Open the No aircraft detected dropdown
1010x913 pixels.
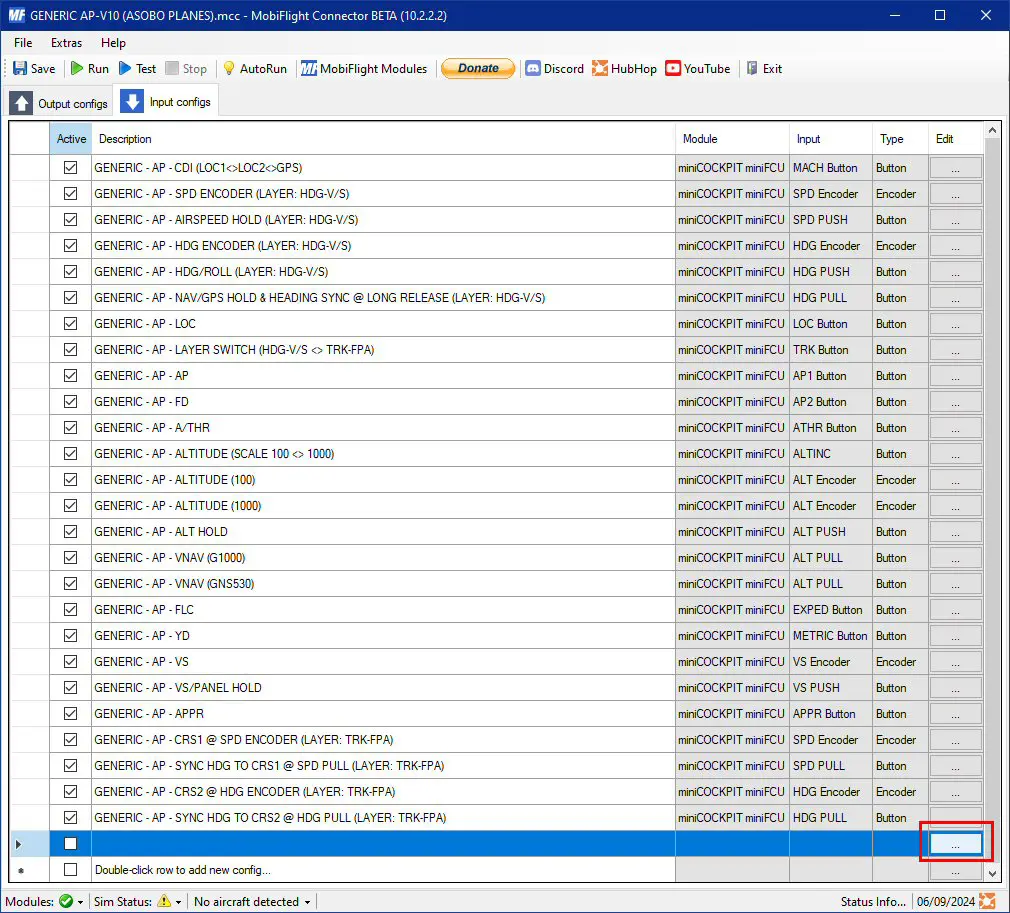coord(252,901)
